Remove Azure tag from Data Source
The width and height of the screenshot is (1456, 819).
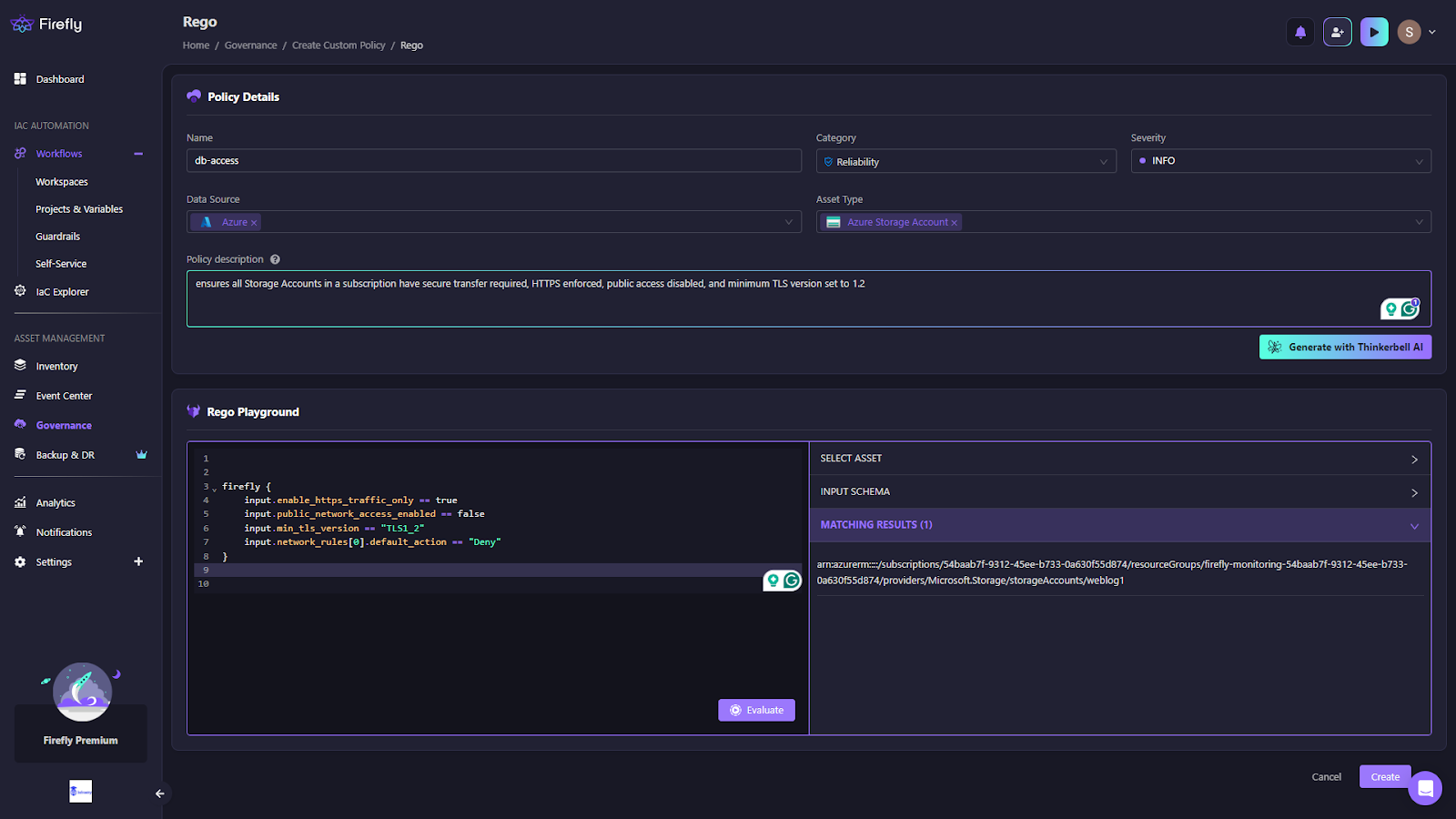pyautogui.click(x=254, y=223)
